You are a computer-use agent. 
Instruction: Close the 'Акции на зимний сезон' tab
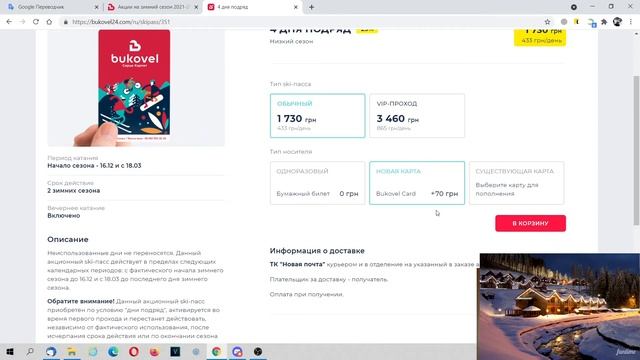196,7
